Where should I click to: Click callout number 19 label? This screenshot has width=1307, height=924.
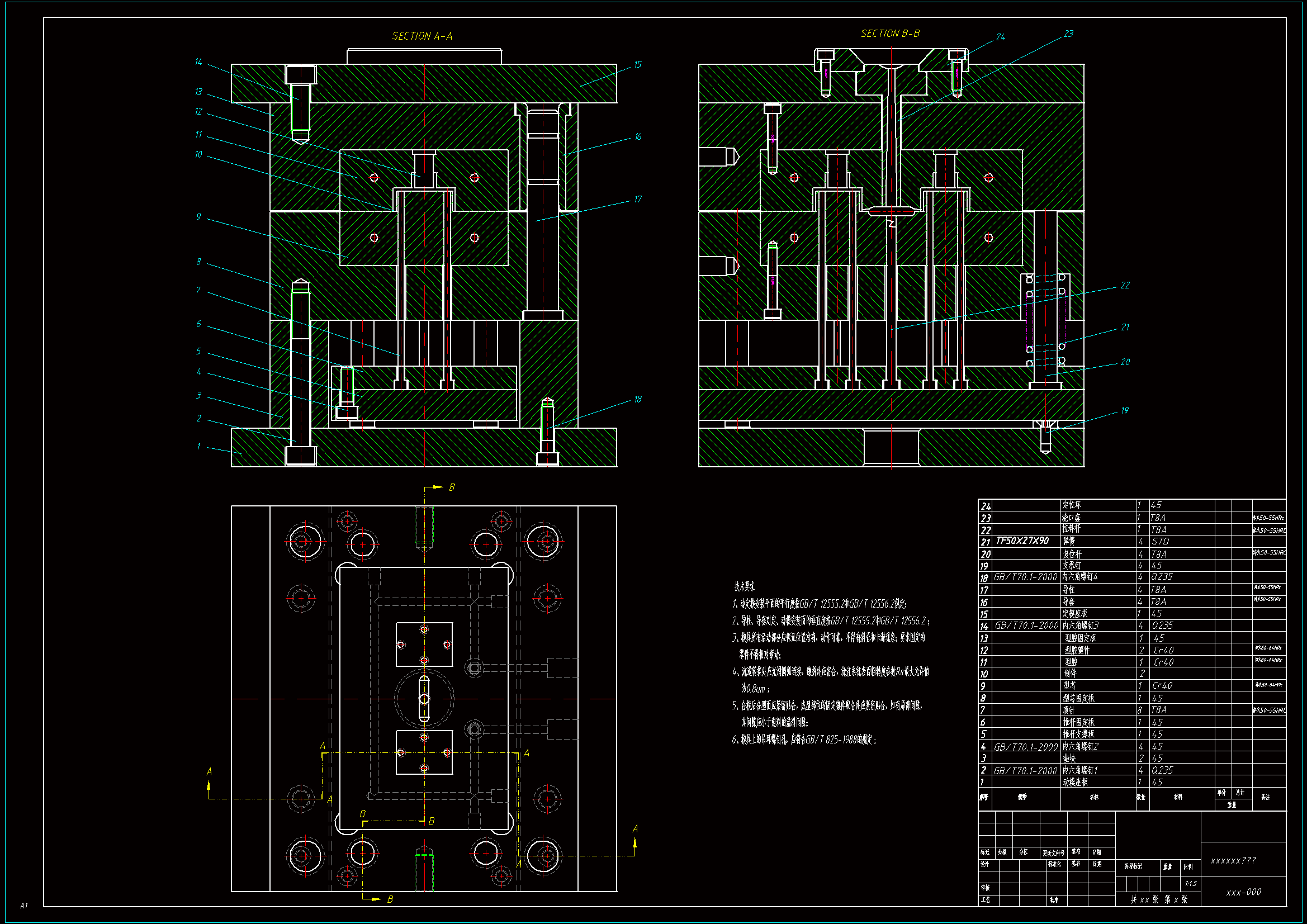pos(1124,411)
